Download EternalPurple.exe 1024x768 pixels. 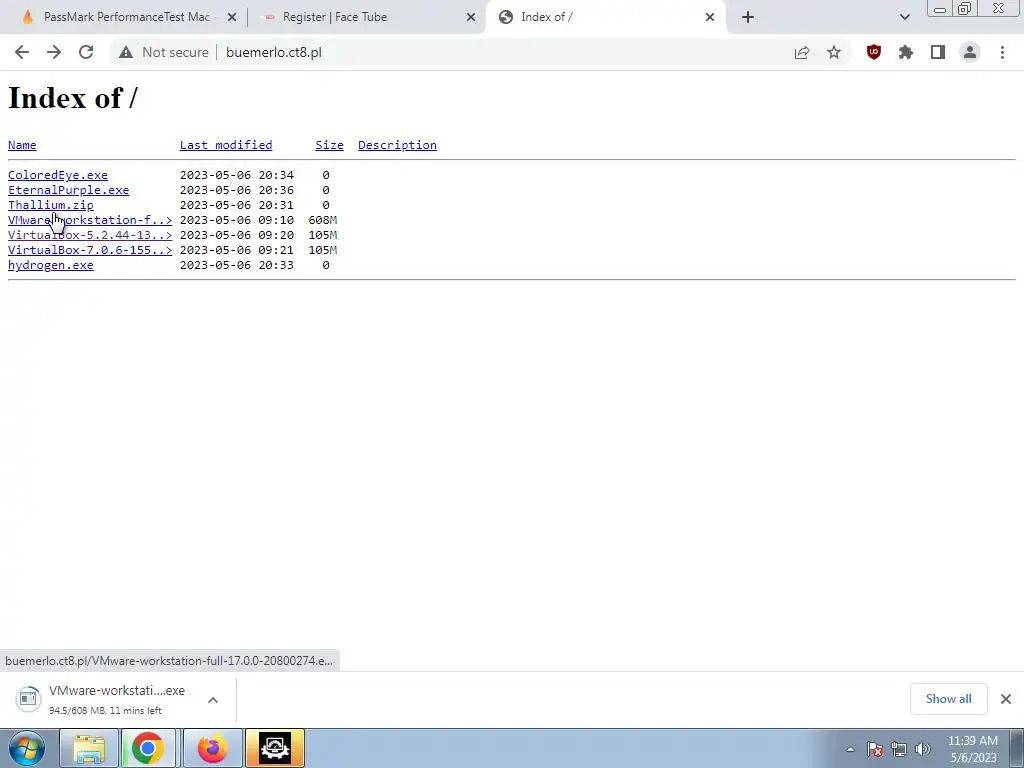point(69,190)
